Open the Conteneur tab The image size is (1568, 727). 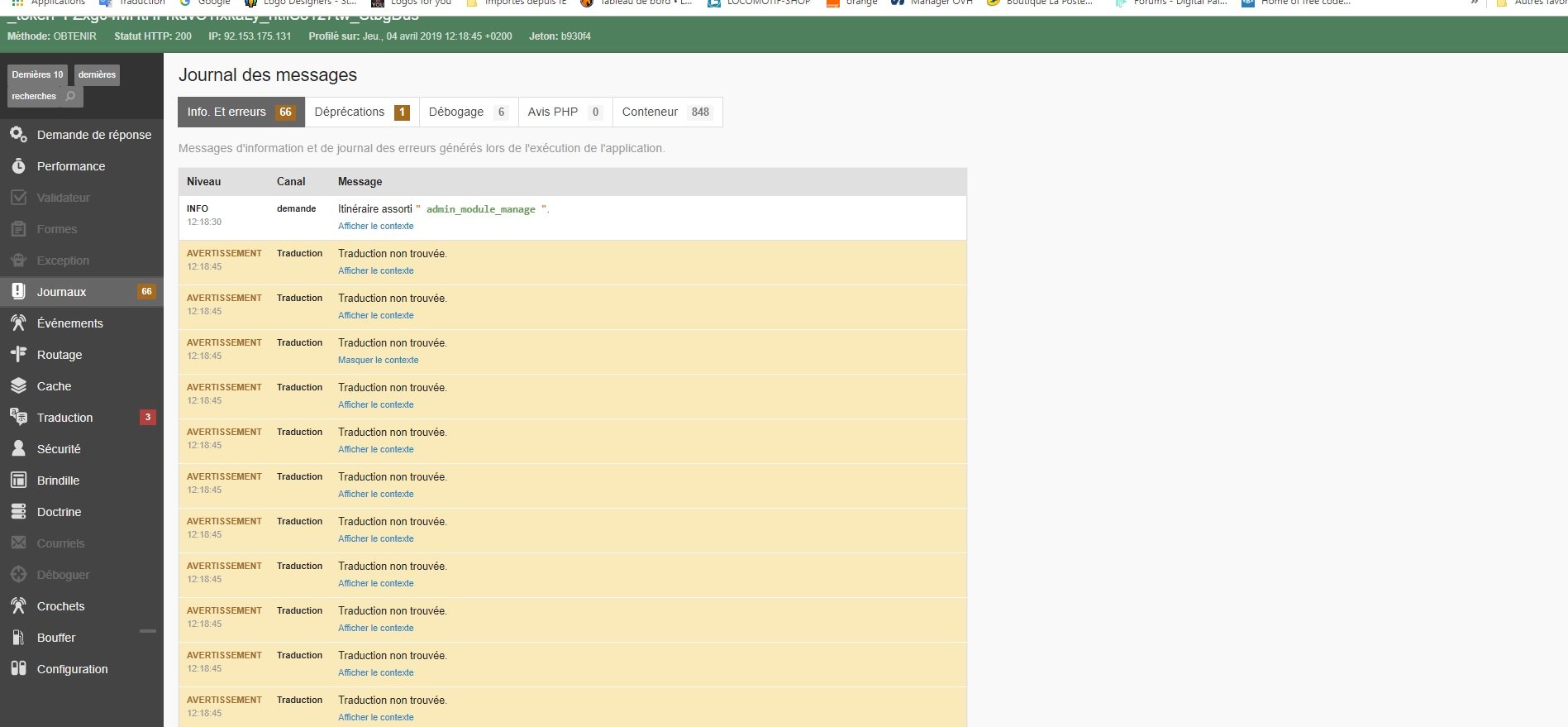(667, 112)
